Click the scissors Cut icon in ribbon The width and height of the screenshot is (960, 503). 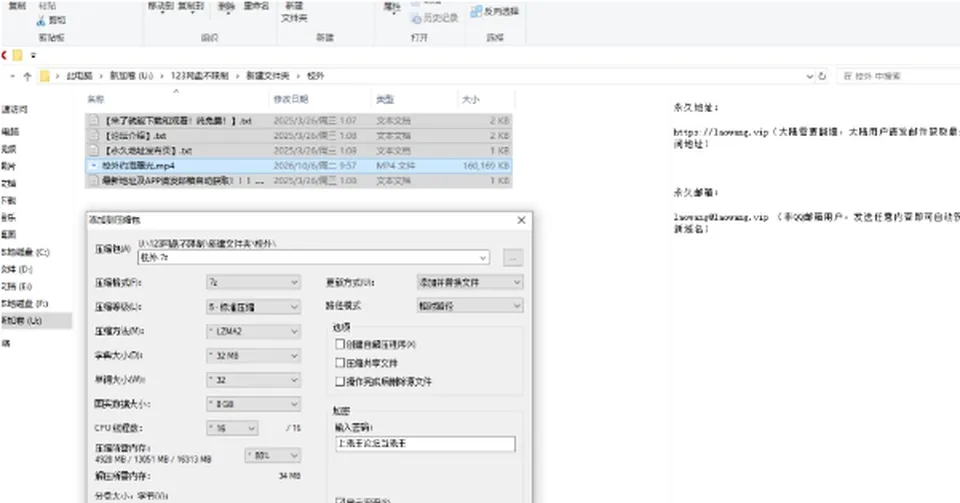click(41, 21)
